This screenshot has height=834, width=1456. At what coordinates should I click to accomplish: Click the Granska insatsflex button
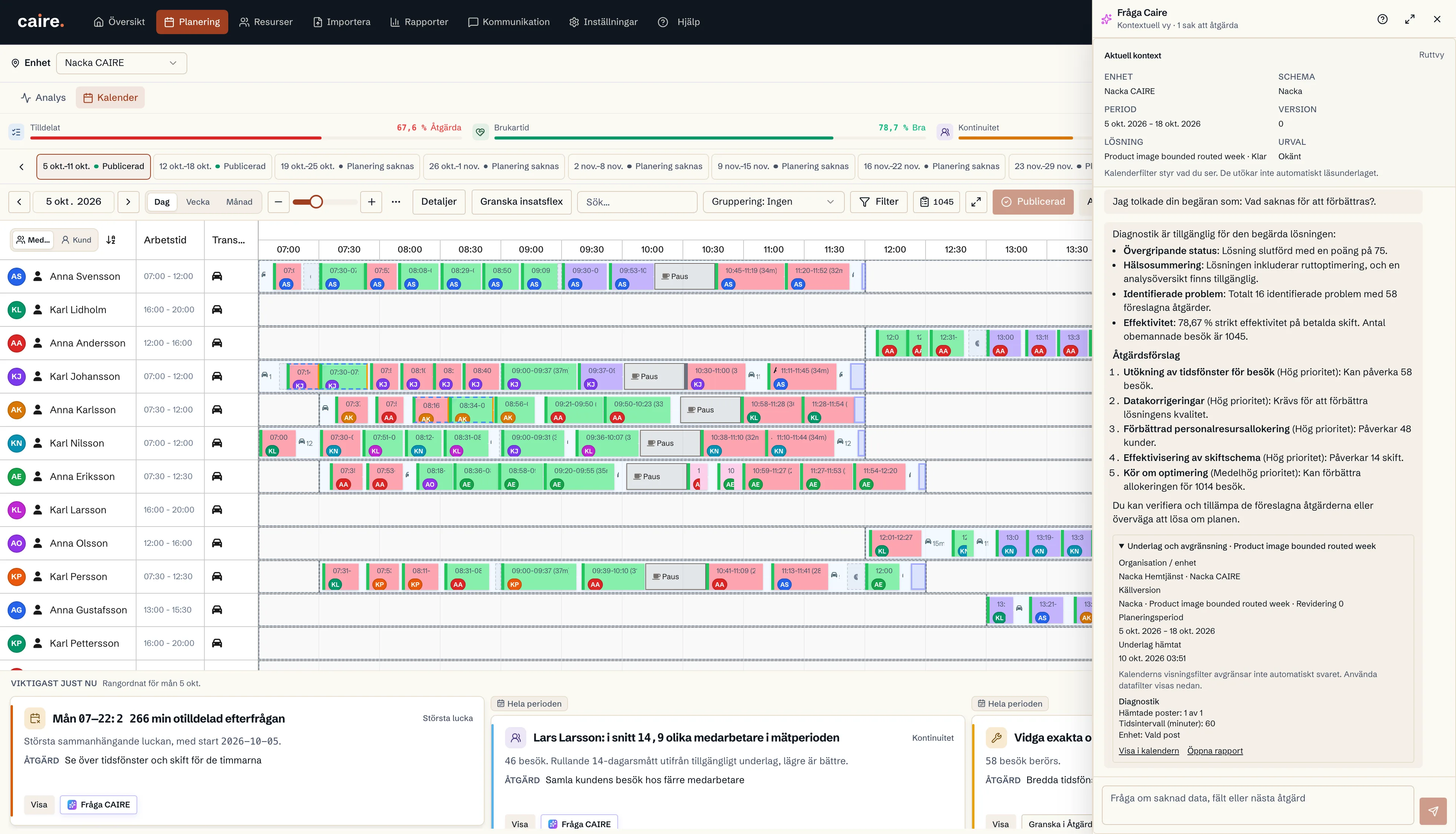click(x=521, y=202)
